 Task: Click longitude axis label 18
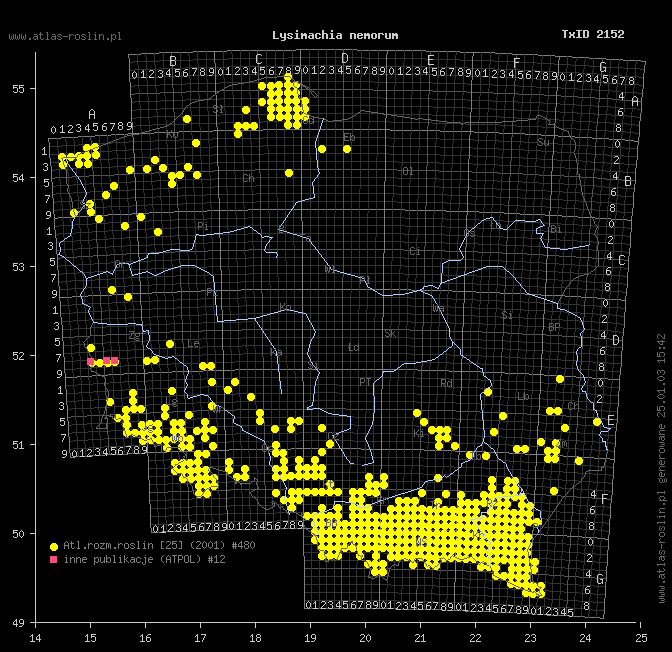click(x=255, y=638)
